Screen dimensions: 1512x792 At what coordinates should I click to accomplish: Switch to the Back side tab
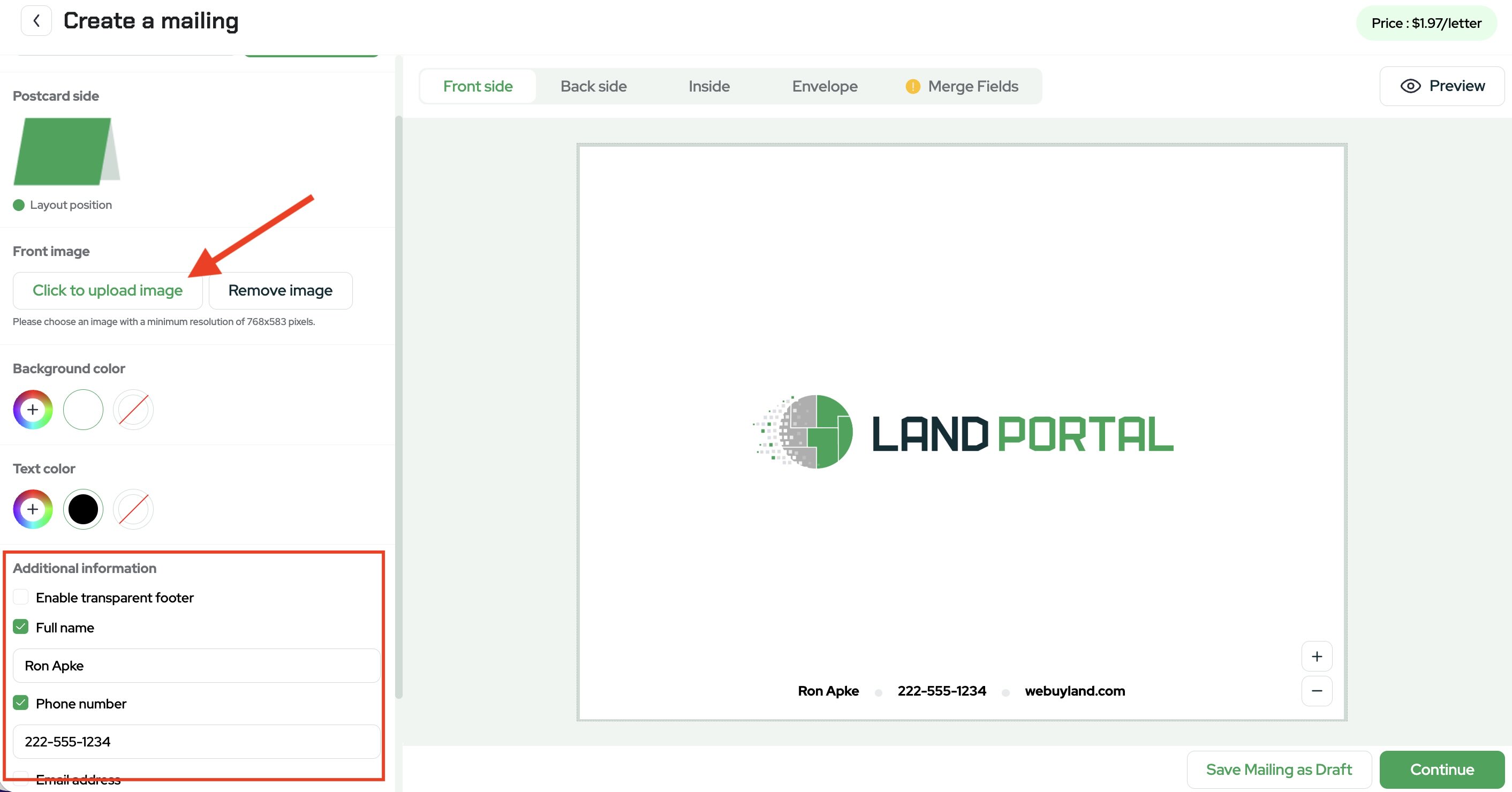point(593,86)
